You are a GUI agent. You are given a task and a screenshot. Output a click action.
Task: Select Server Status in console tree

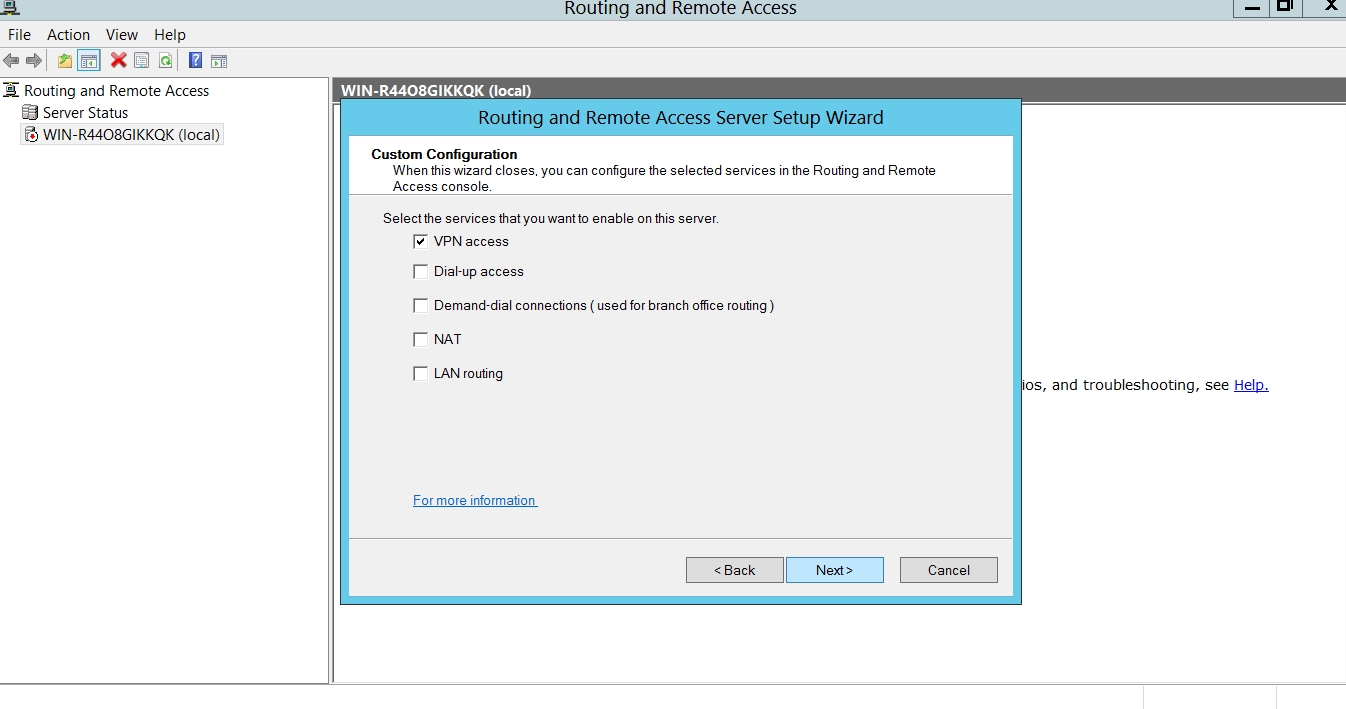(x=85, y=113)
